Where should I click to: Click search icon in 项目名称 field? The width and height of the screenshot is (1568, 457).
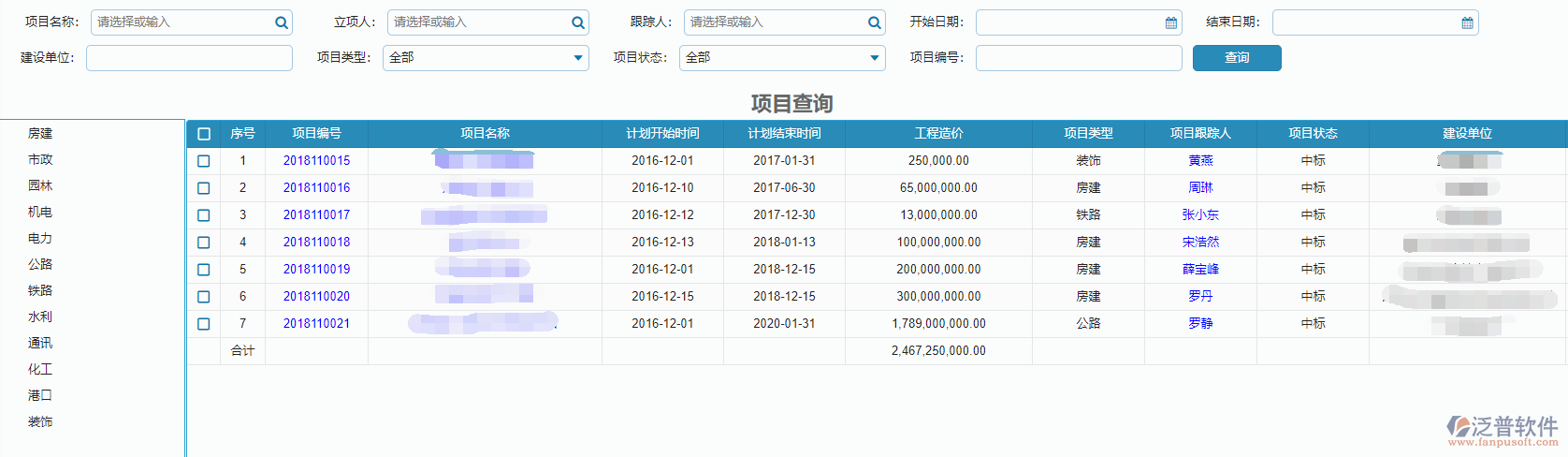(281, 23)
